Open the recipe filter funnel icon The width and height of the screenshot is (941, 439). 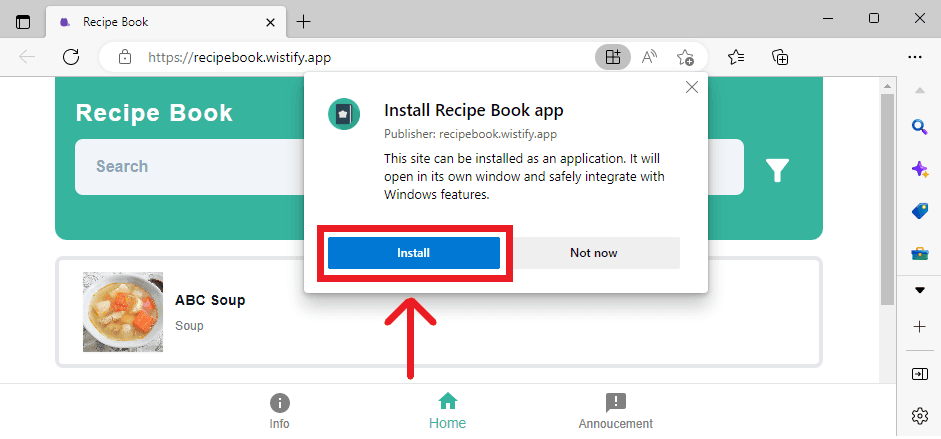point(777,170)
